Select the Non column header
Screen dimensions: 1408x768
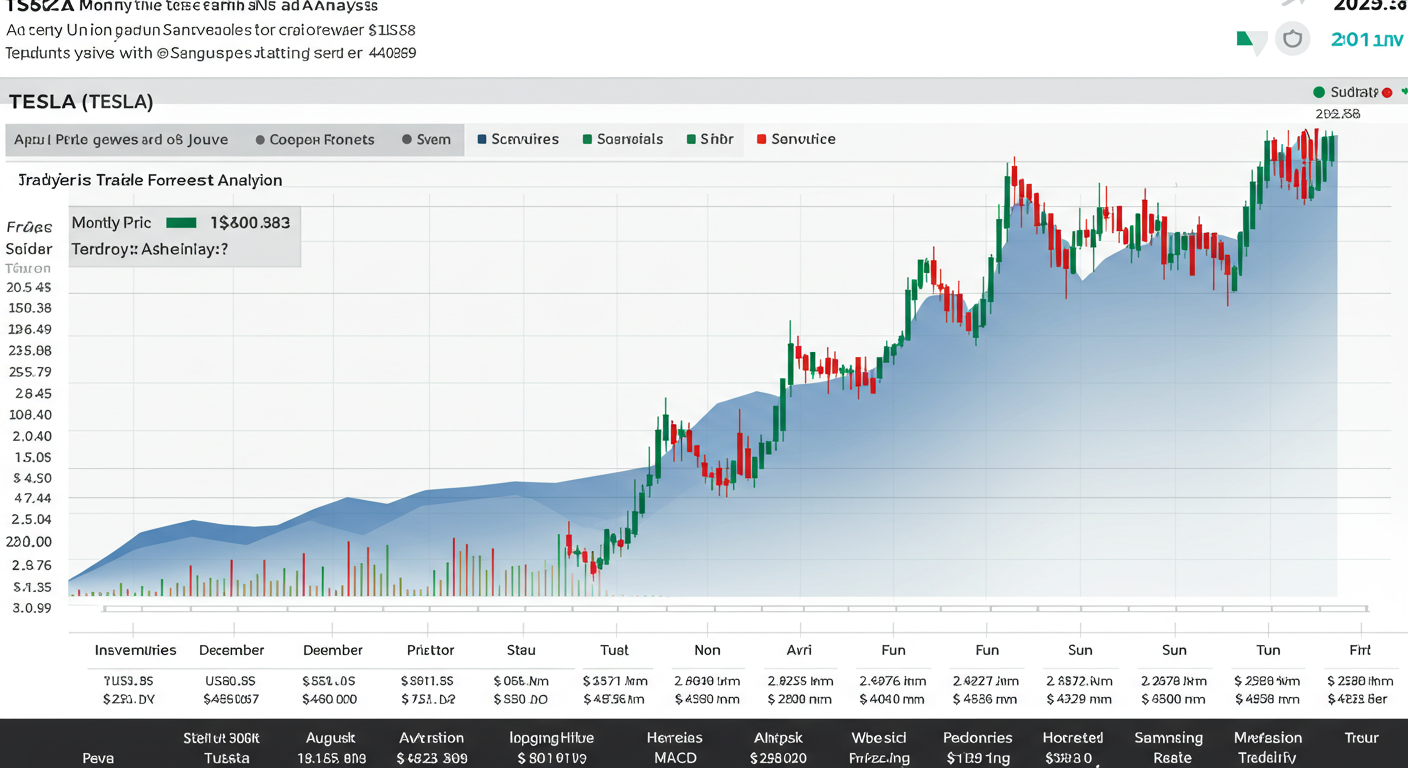707,650
